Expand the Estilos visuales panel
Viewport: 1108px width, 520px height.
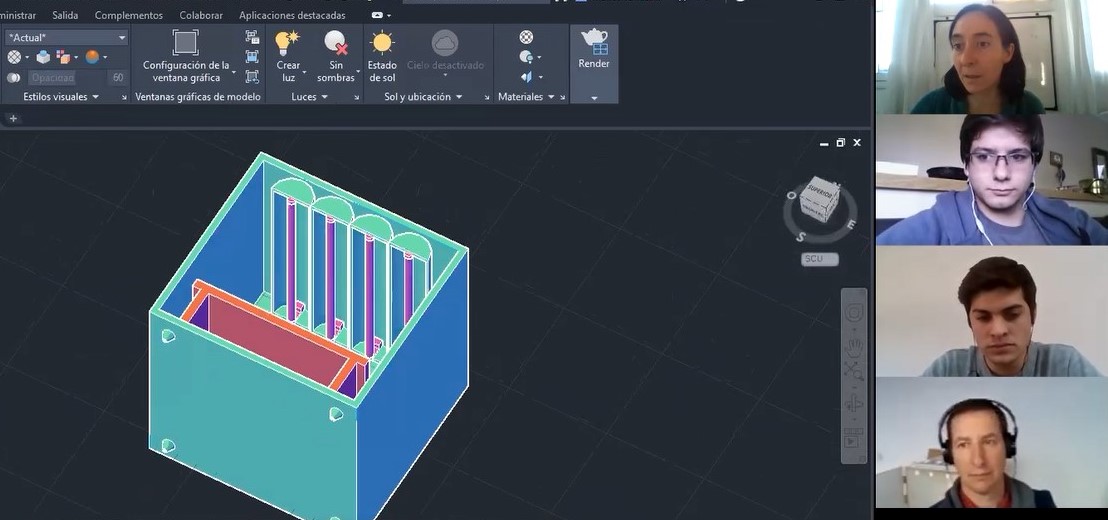[x=61, y=97]
